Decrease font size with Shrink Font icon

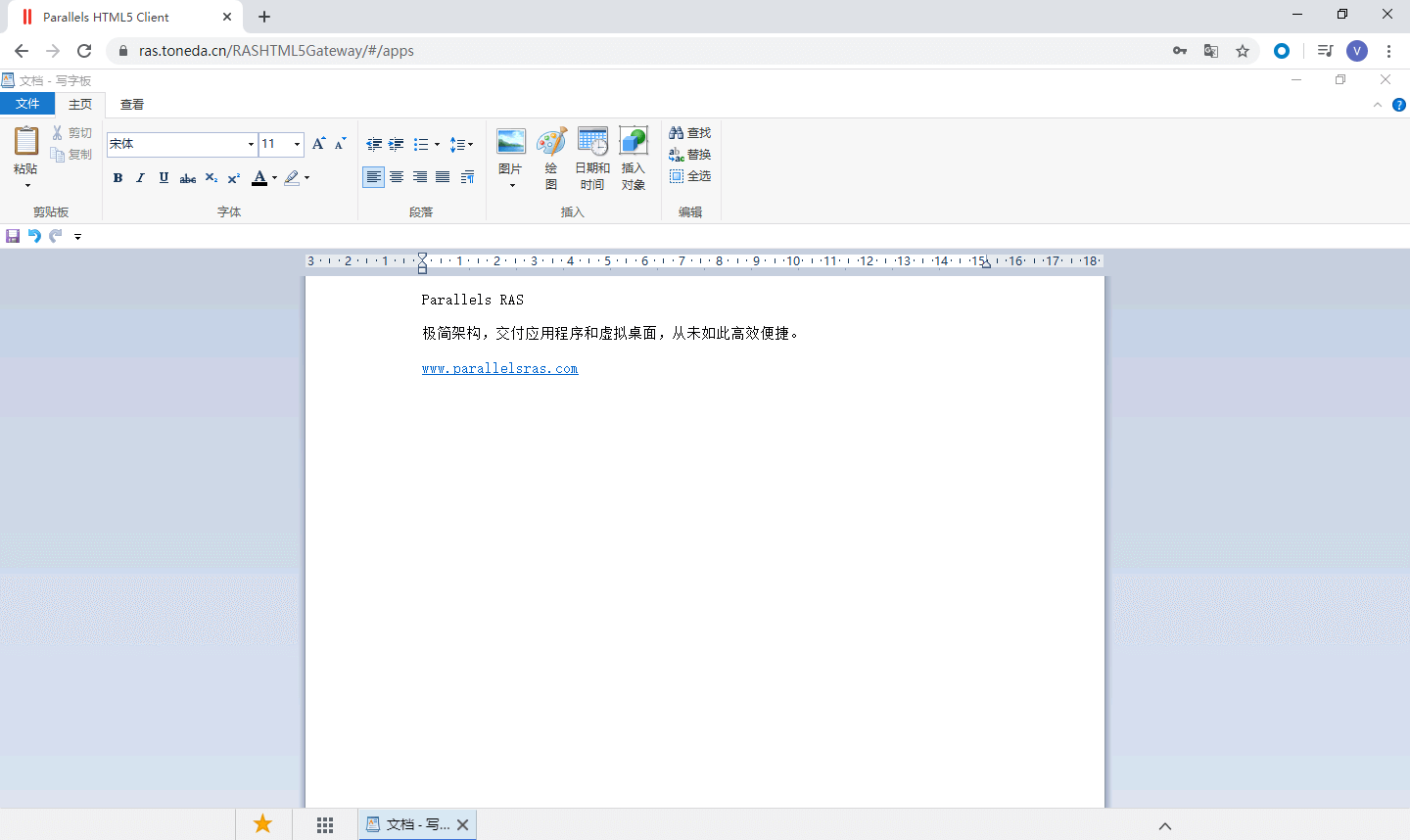(x=340, y=144)
